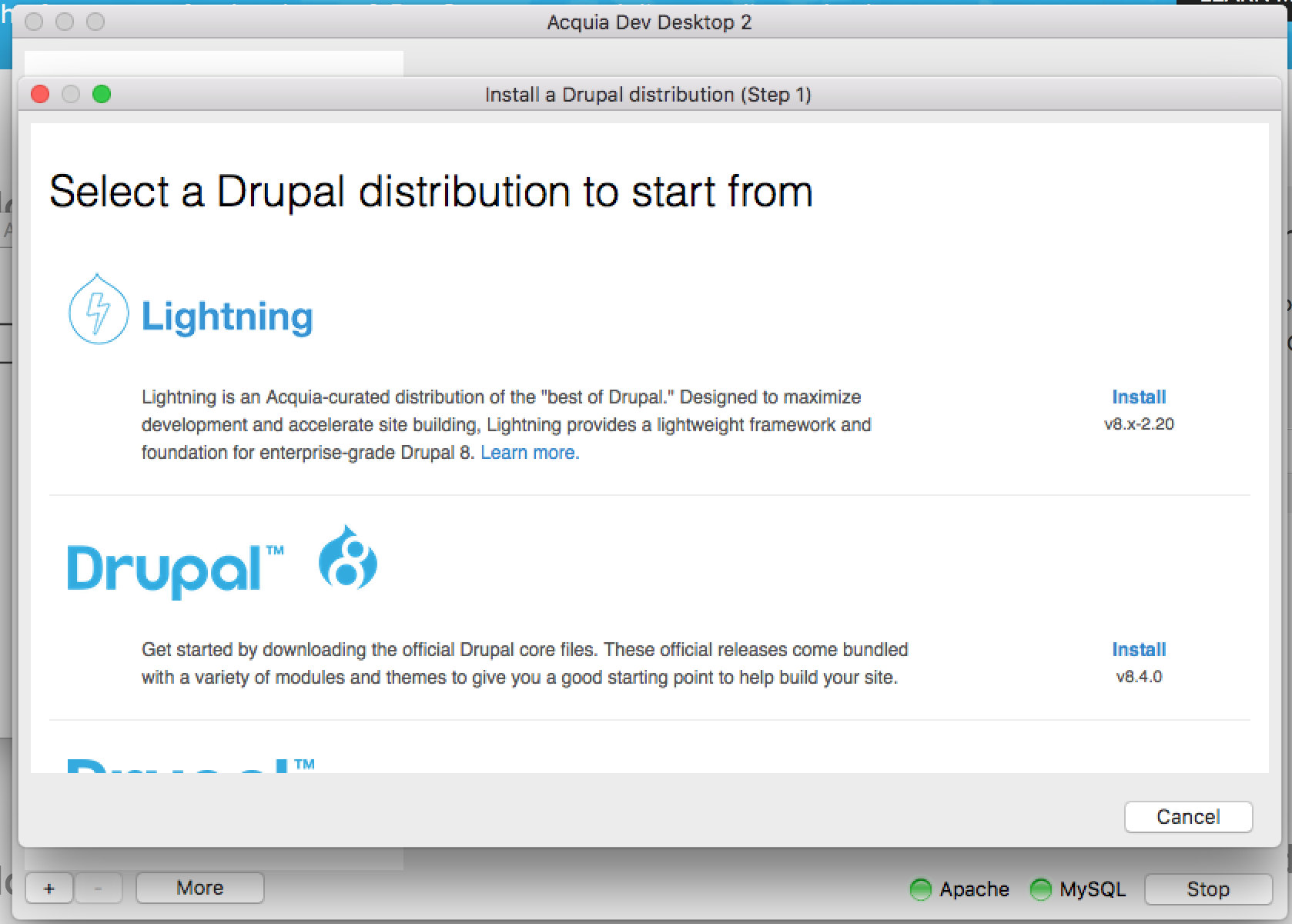
Task: Install official Drupal v8.4.0 core
Action: point(1139,650)
